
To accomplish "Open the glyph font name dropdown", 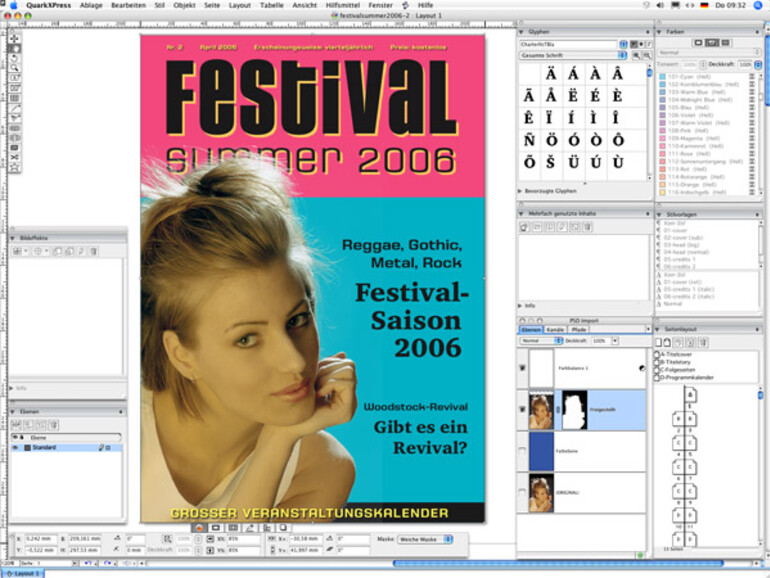I will (623, 44).
